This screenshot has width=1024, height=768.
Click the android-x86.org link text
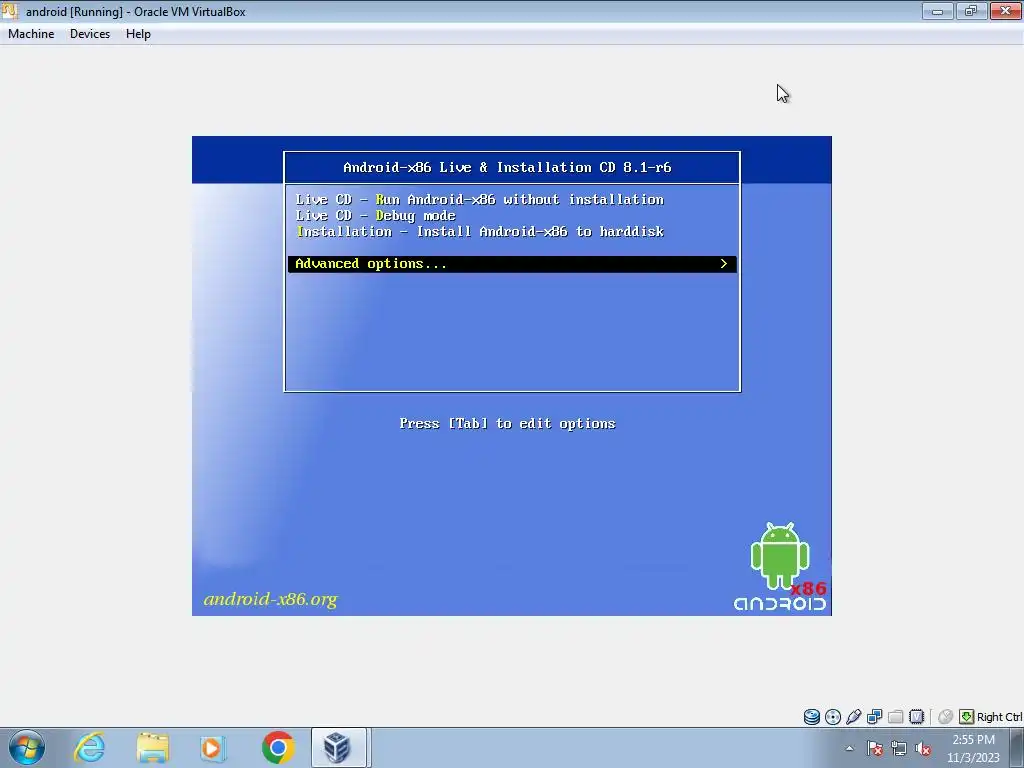270,599
